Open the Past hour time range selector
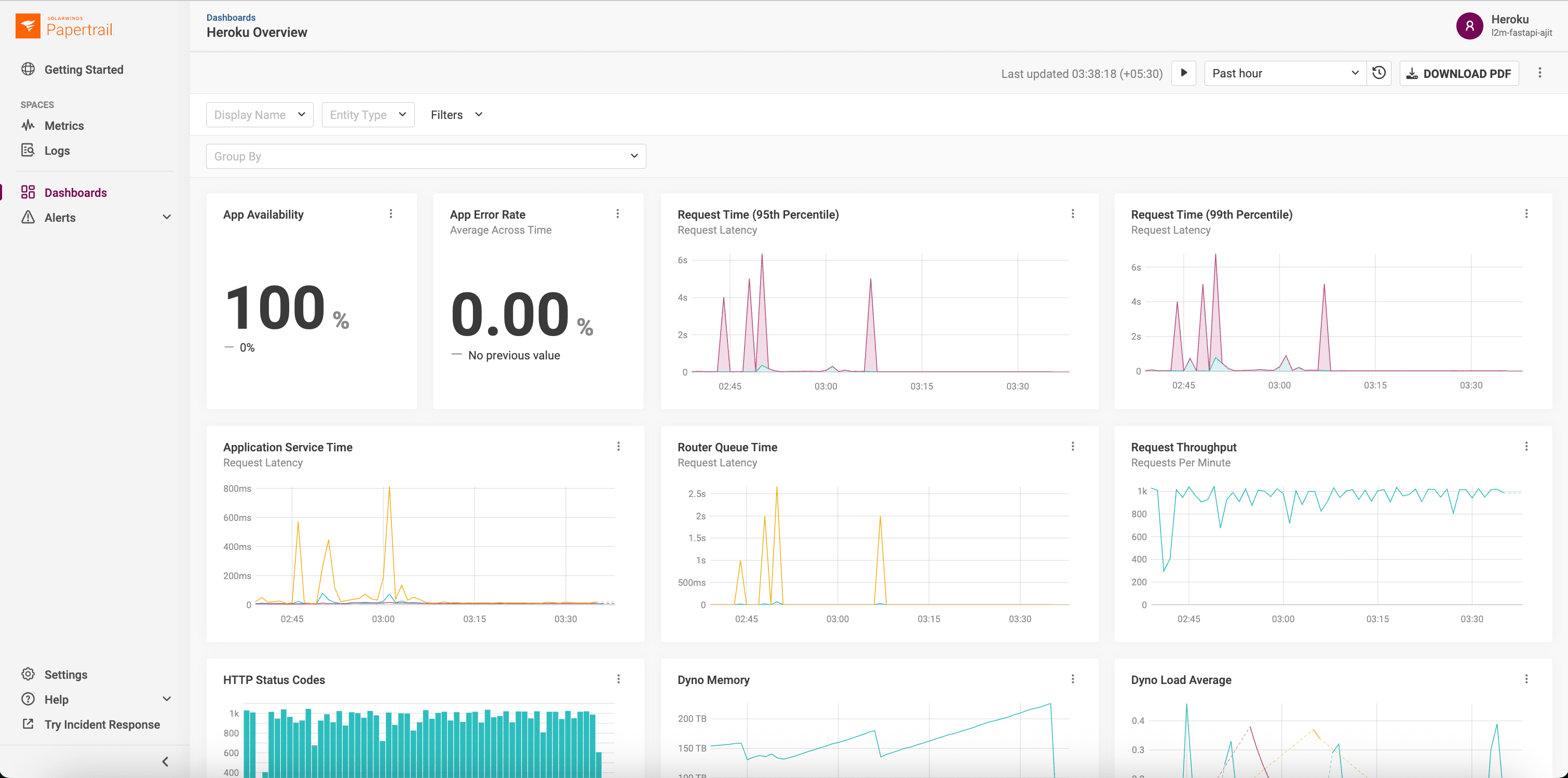The height and width of the screenshot is (778, 1568). 1284,73
